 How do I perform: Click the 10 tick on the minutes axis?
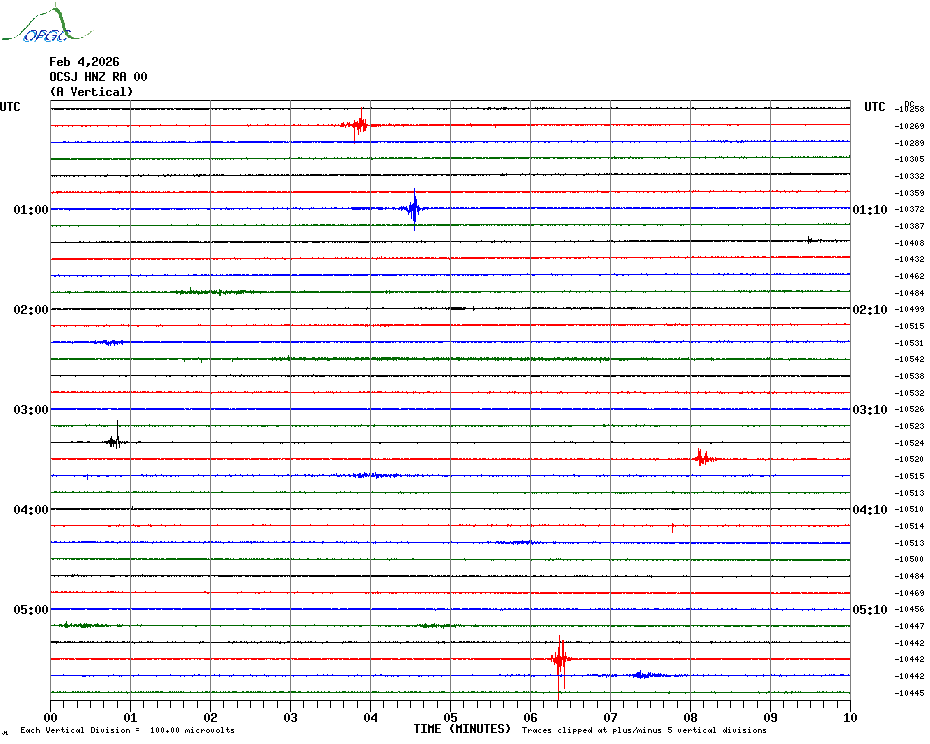849,717
